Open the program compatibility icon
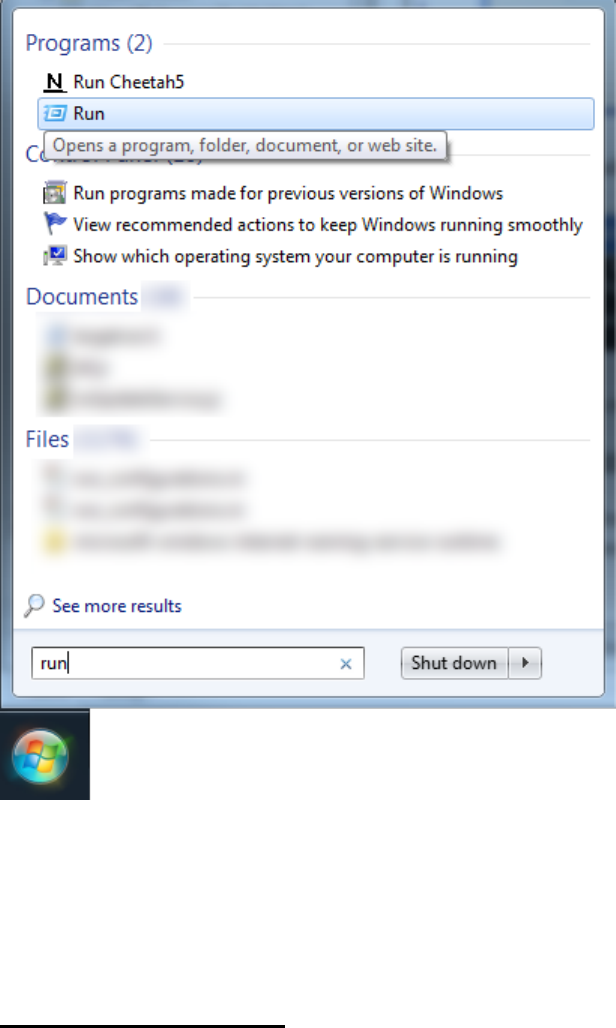 click(x=54, y=193)
